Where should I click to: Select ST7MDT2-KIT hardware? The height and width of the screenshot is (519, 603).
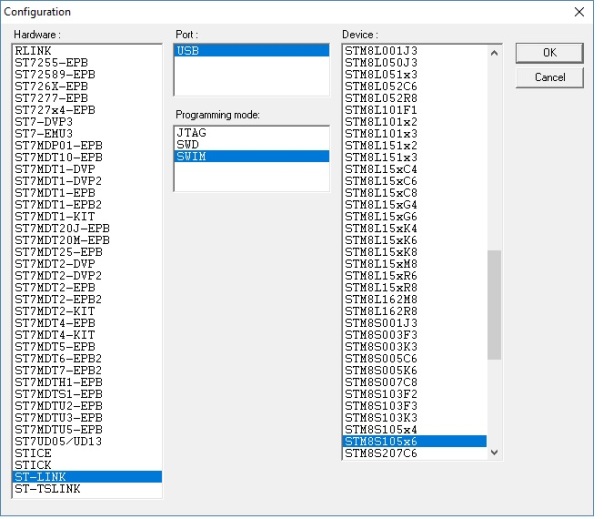(x=87, y=311)
